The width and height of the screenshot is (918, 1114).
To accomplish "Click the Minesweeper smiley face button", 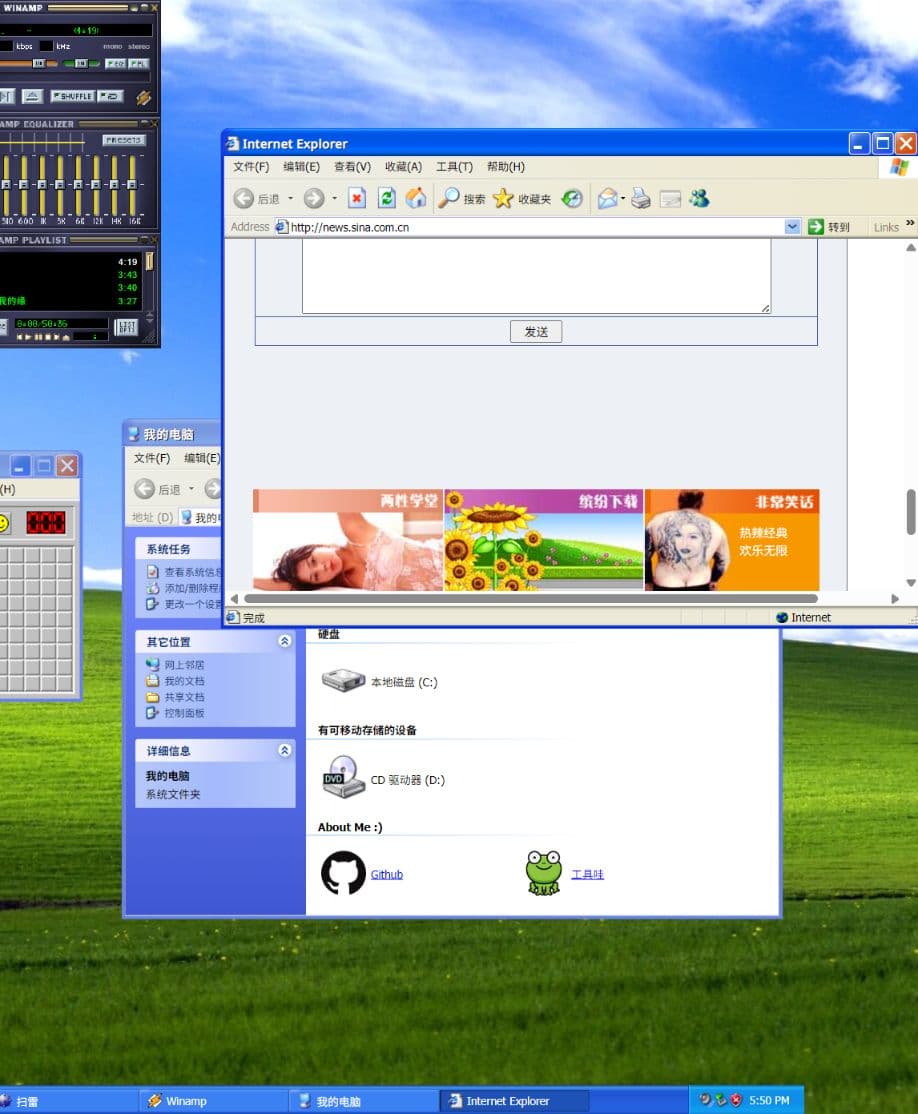I will coord(3,523).
